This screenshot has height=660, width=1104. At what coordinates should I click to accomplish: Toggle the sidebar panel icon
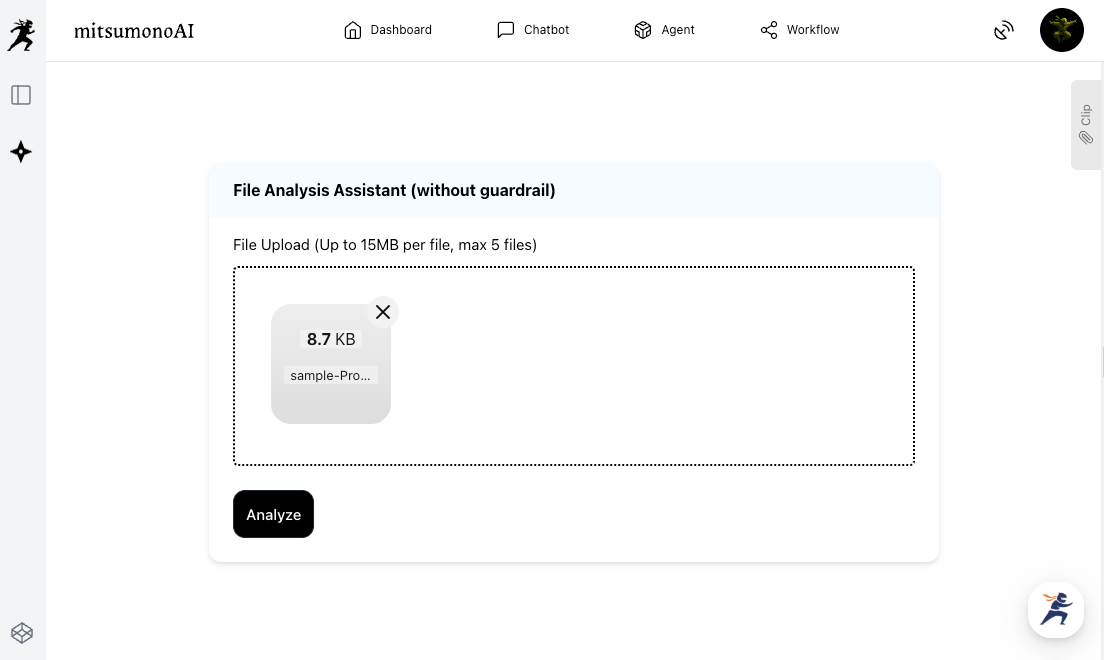click(x=21, y=95)
